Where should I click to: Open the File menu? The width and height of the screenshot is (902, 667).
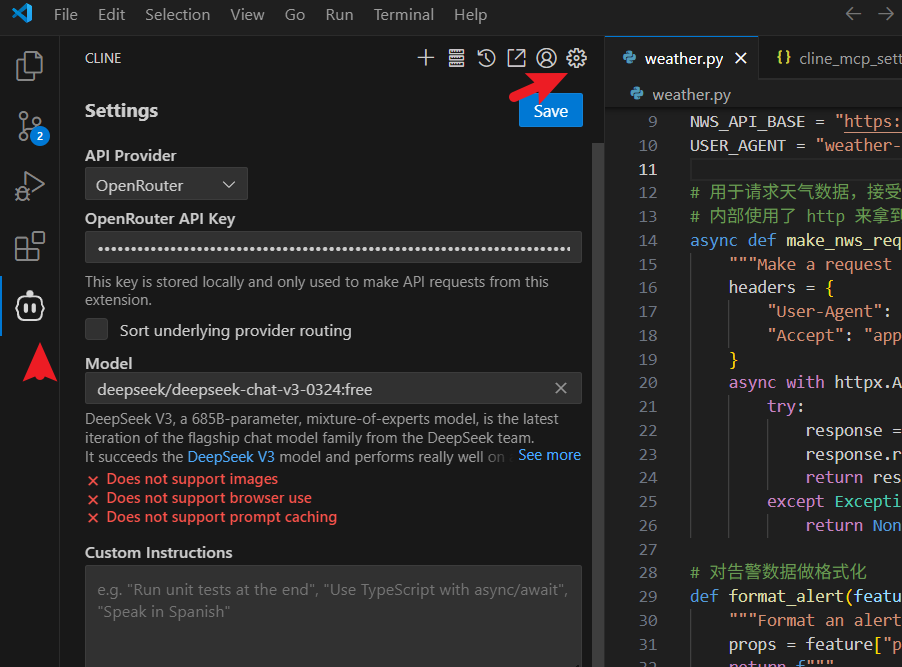(66, 14)
